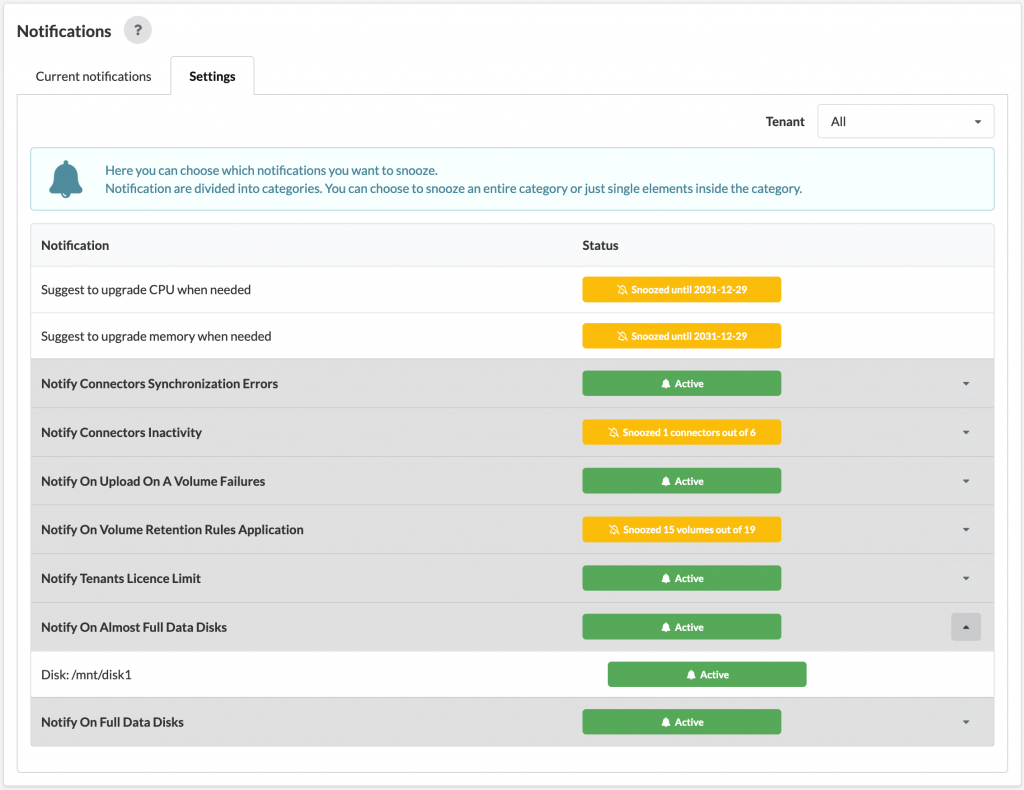Click 'Notify On Volume Retention Rules Application' label
The image size is (1024, 790).
pos(172,529)
